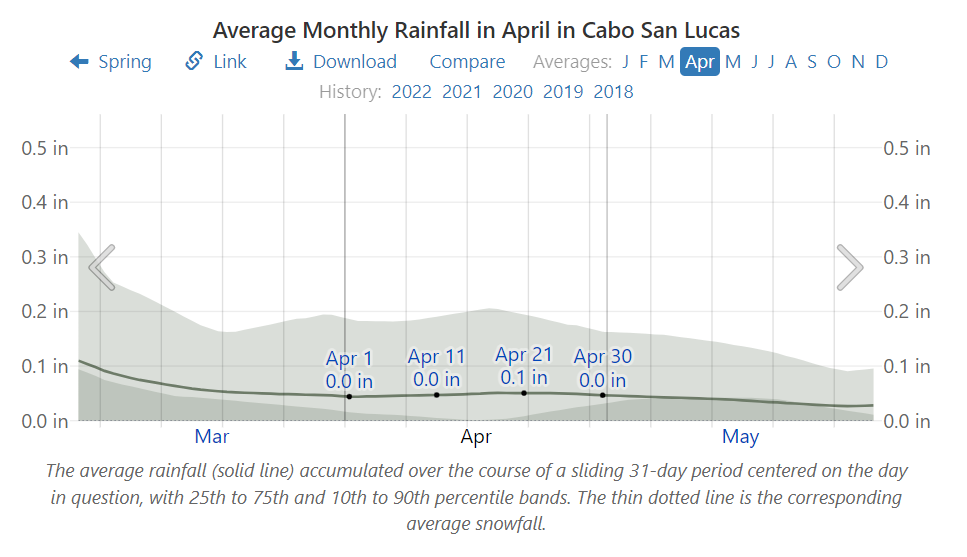Open the 2020 history link
This screenshot has width=967, height=557.
pos(512,92)
